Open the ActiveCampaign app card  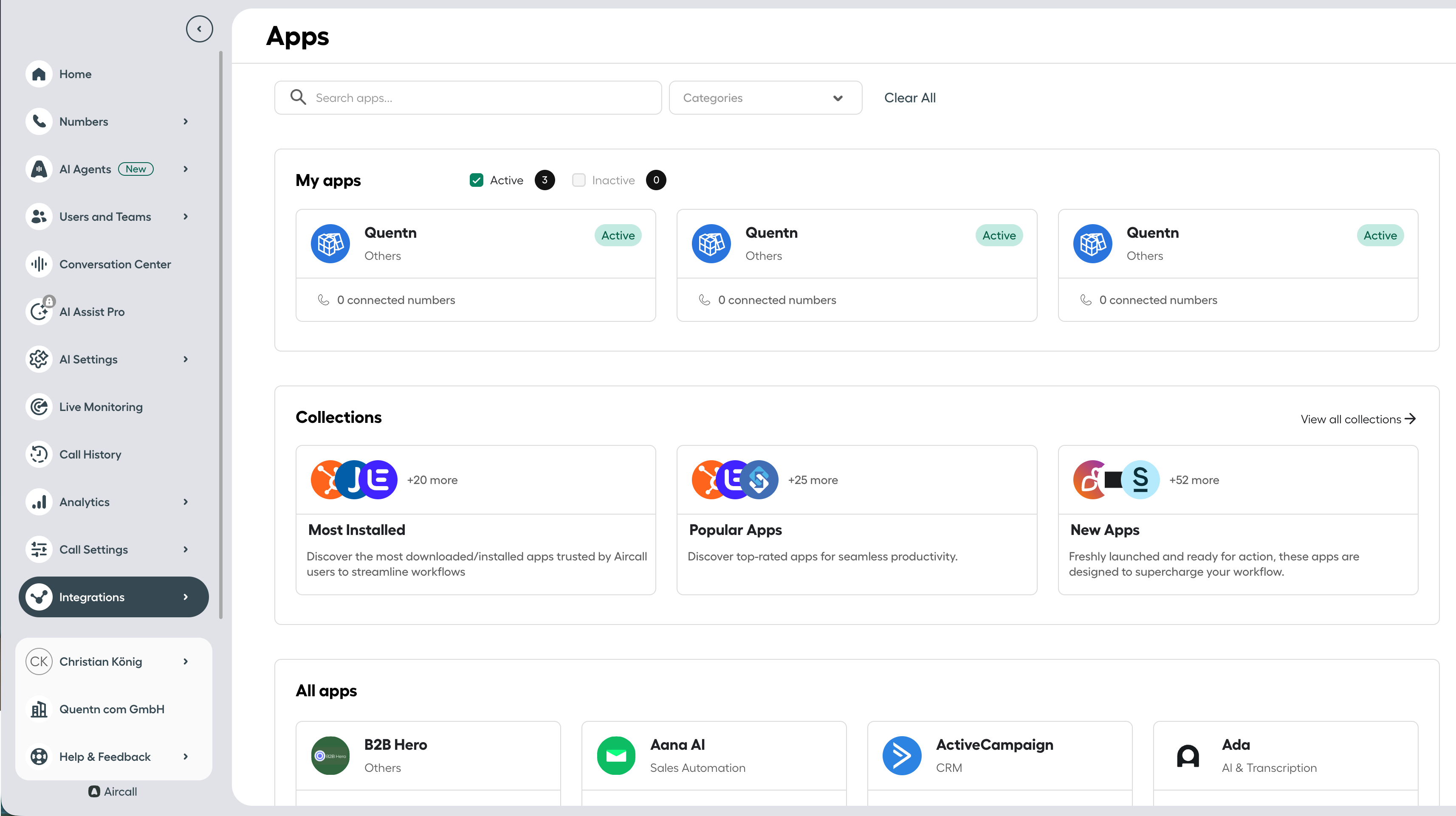(999, 763)
